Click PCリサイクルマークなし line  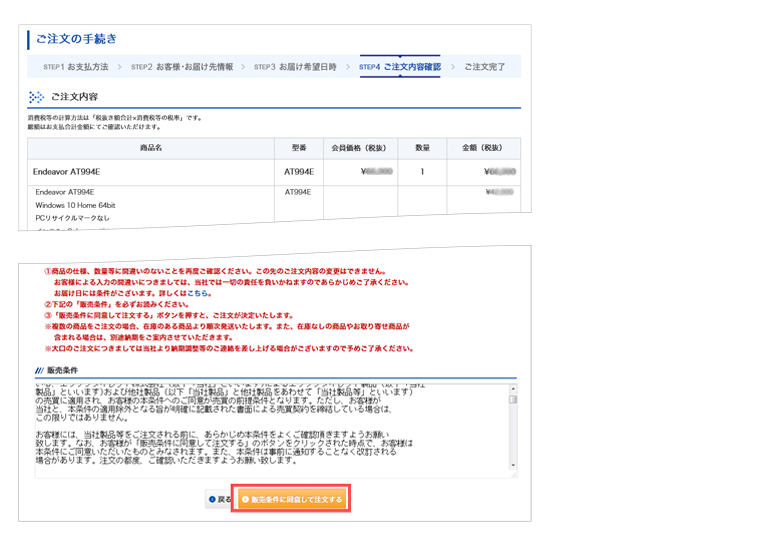(72, 218)
